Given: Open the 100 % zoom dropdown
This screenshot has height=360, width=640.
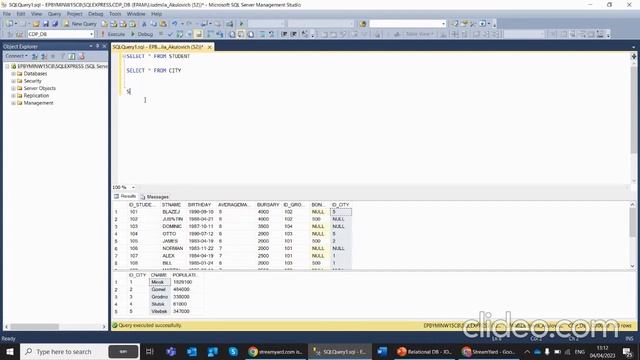Looking at the screenshot, I should coord(133,187).
